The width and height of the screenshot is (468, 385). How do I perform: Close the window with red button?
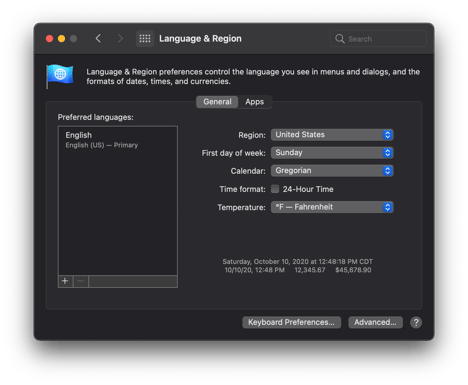pos(49,39)
